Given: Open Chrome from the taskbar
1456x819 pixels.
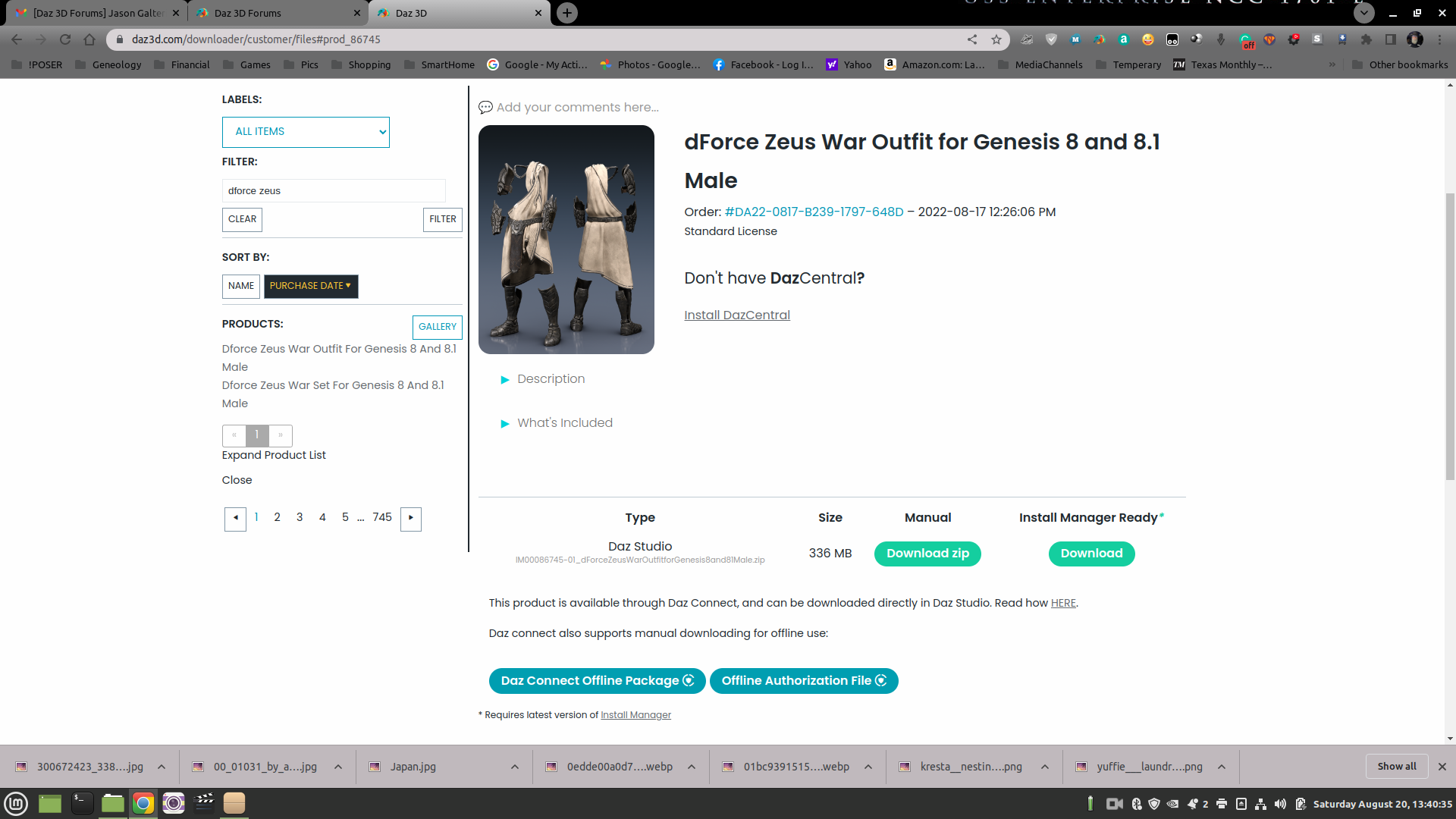Looking at the screenshot, I should click(143, 803).
